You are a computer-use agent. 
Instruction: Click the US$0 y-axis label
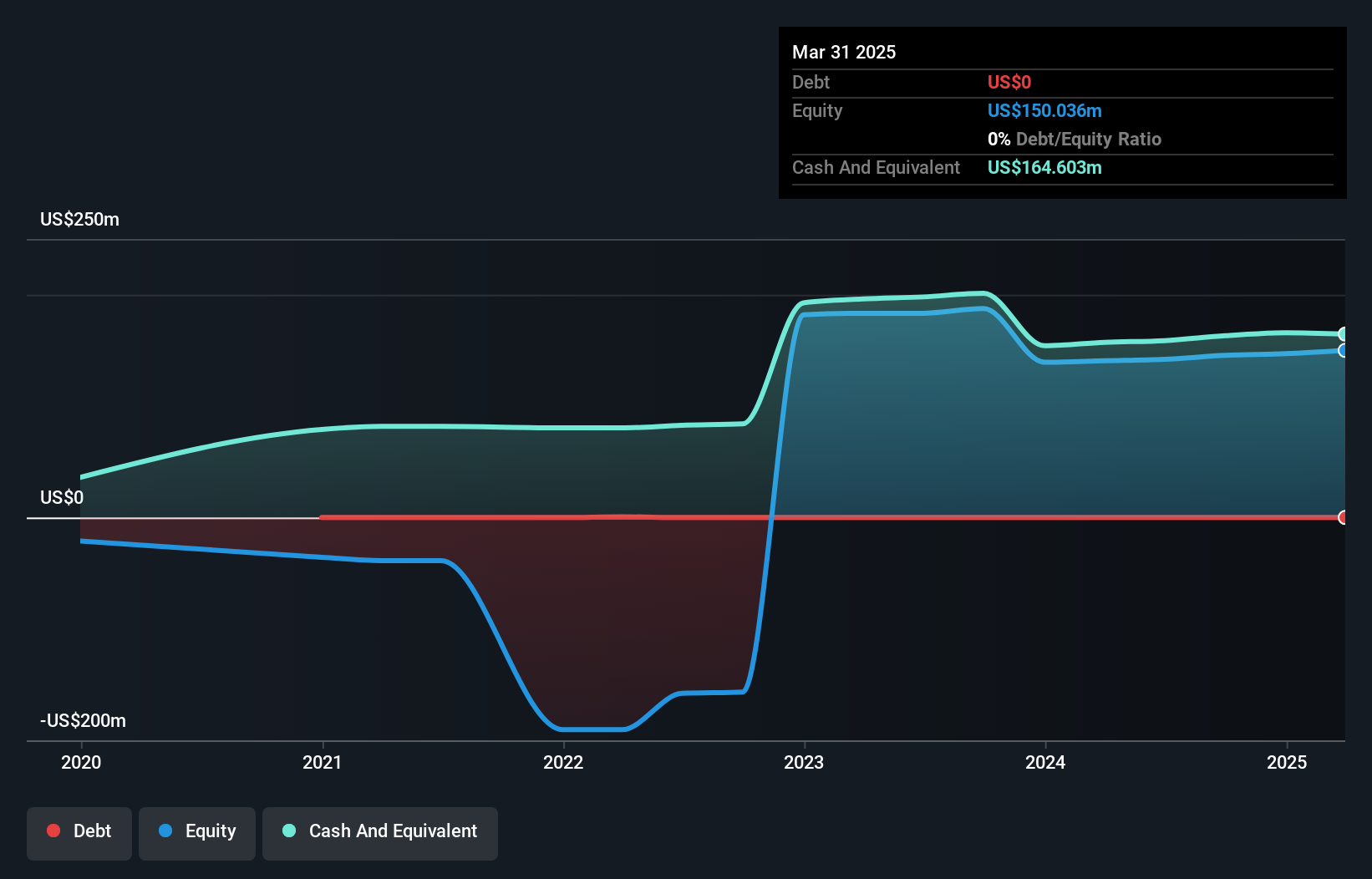[x=62, y=497]
